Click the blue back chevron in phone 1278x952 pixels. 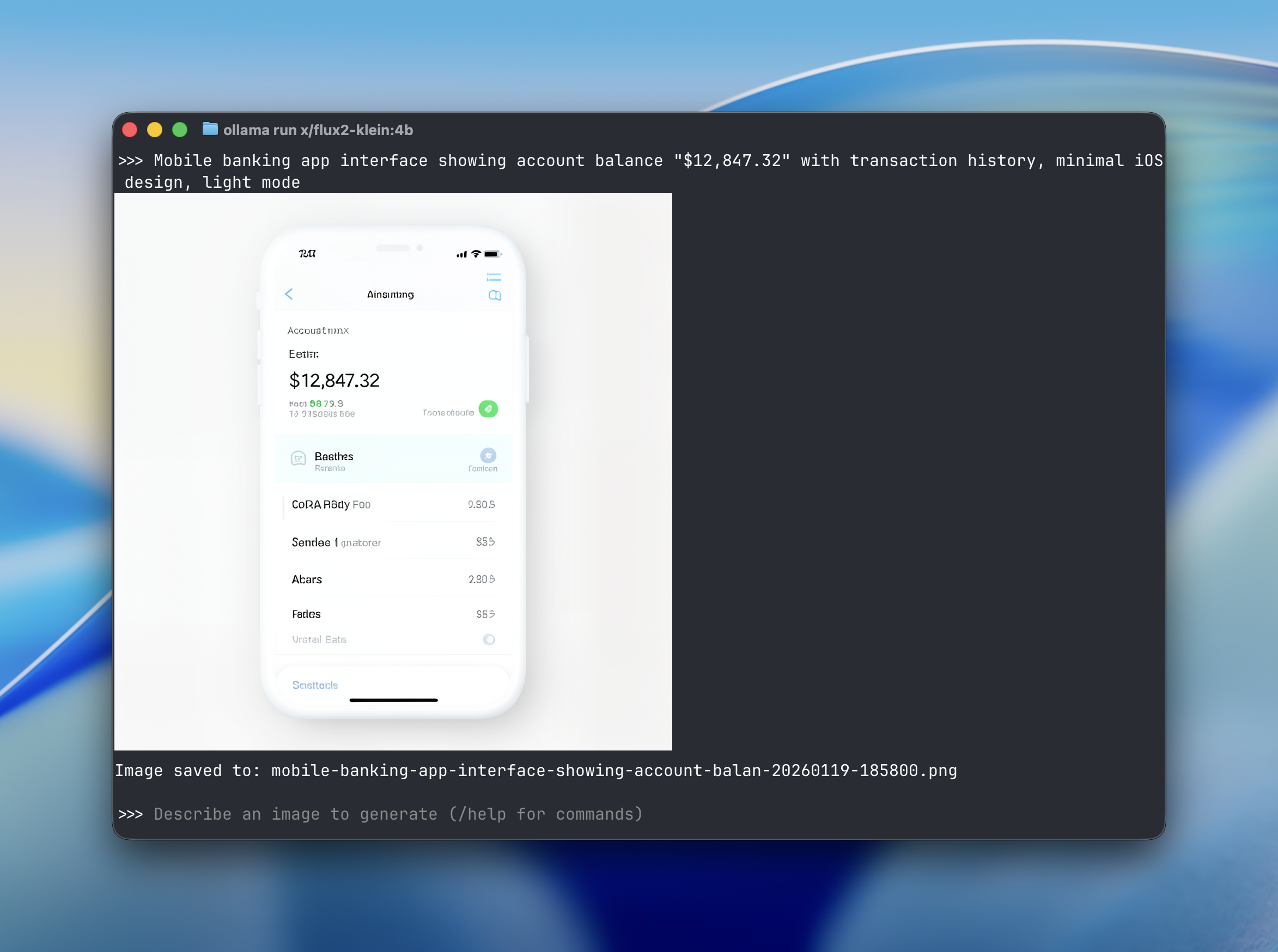289,294
